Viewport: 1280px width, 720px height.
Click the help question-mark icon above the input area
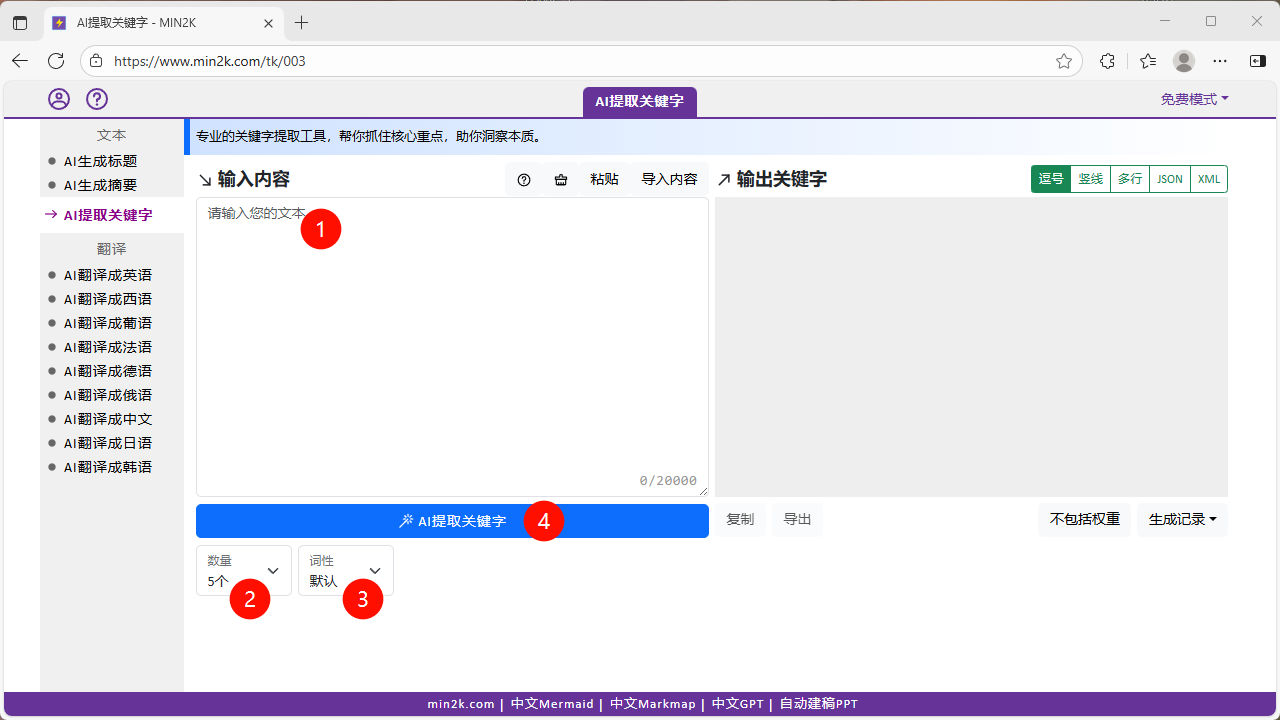[x=524, y=180]
